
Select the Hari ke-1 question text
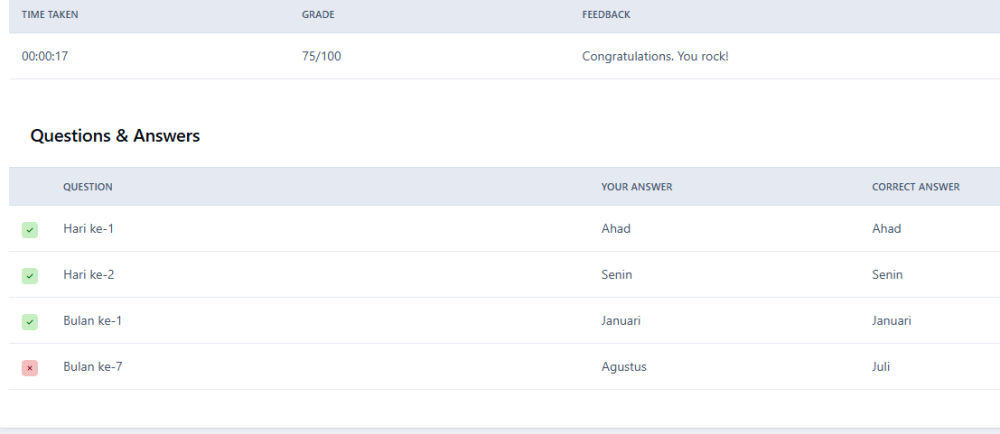click(x=89, y=229)
